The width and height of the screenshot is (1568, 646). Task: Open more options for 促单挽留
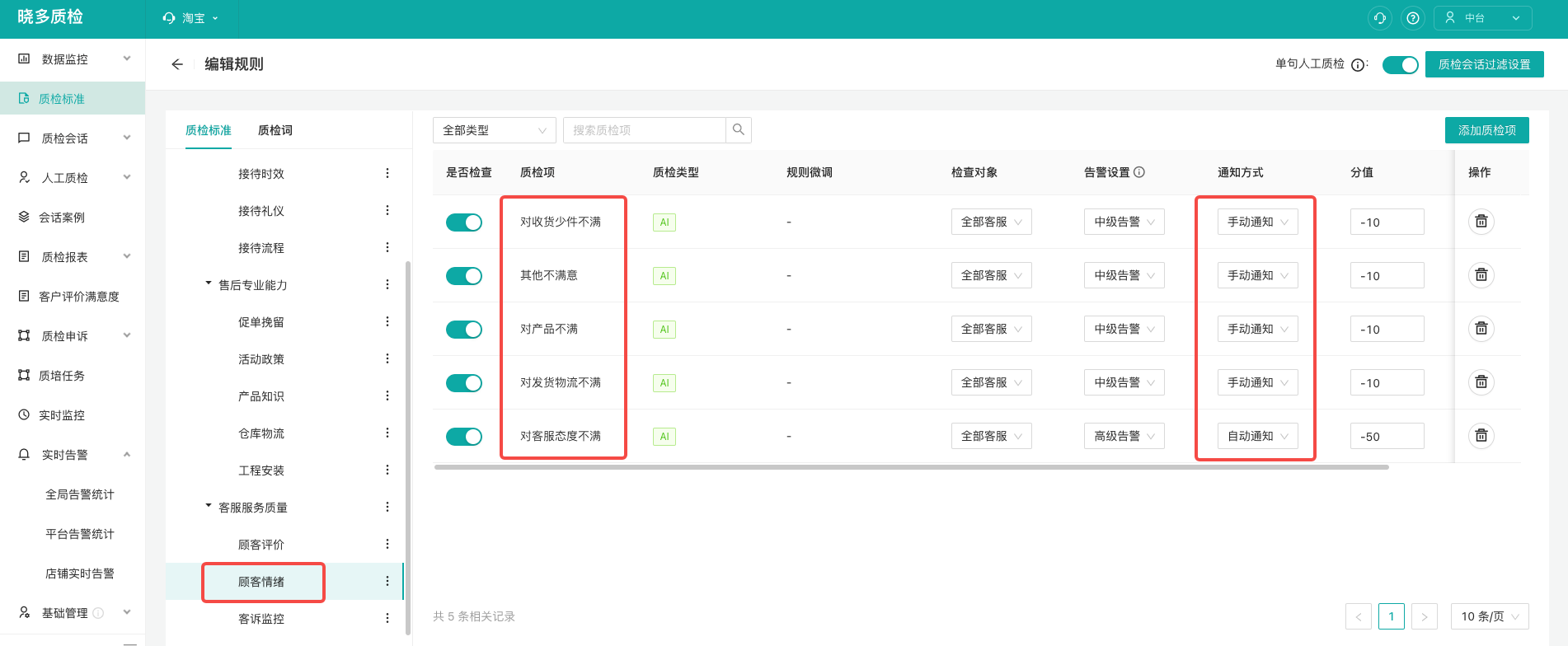tap(387, 321)
